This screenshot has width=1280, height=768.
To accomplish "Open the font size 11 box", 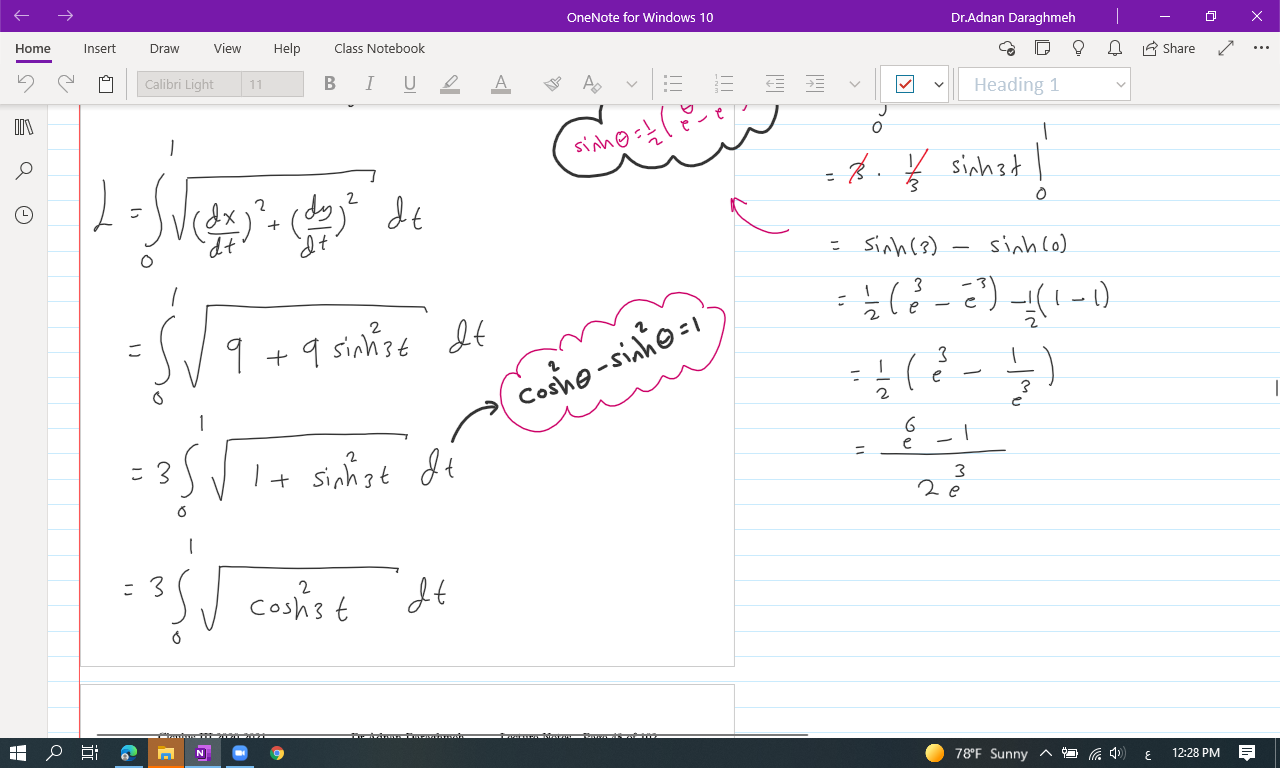I will pos(273,85).
